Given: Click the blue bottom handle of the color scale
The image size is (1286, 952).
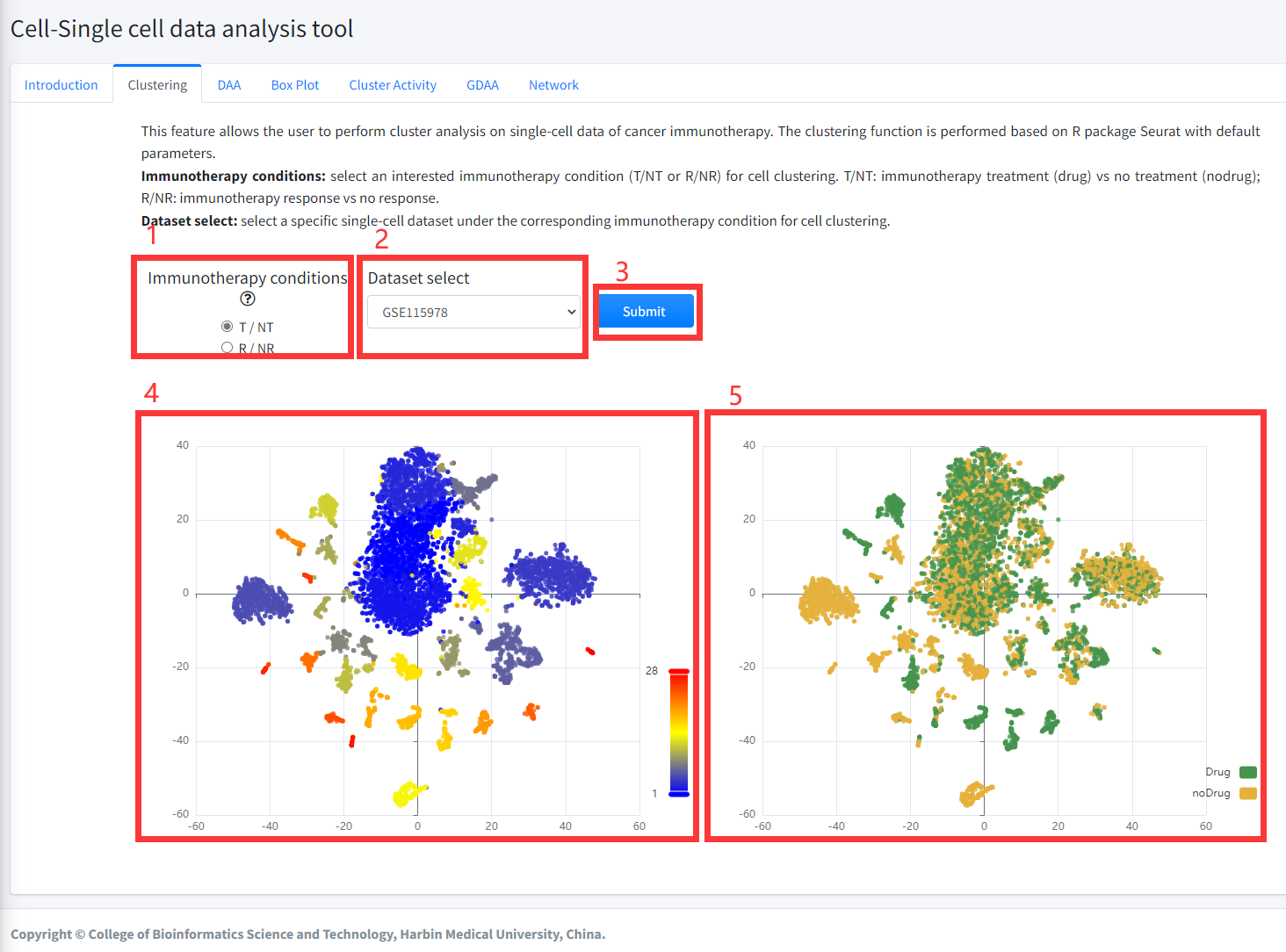Looking at the screenshot, I should 679,794.
